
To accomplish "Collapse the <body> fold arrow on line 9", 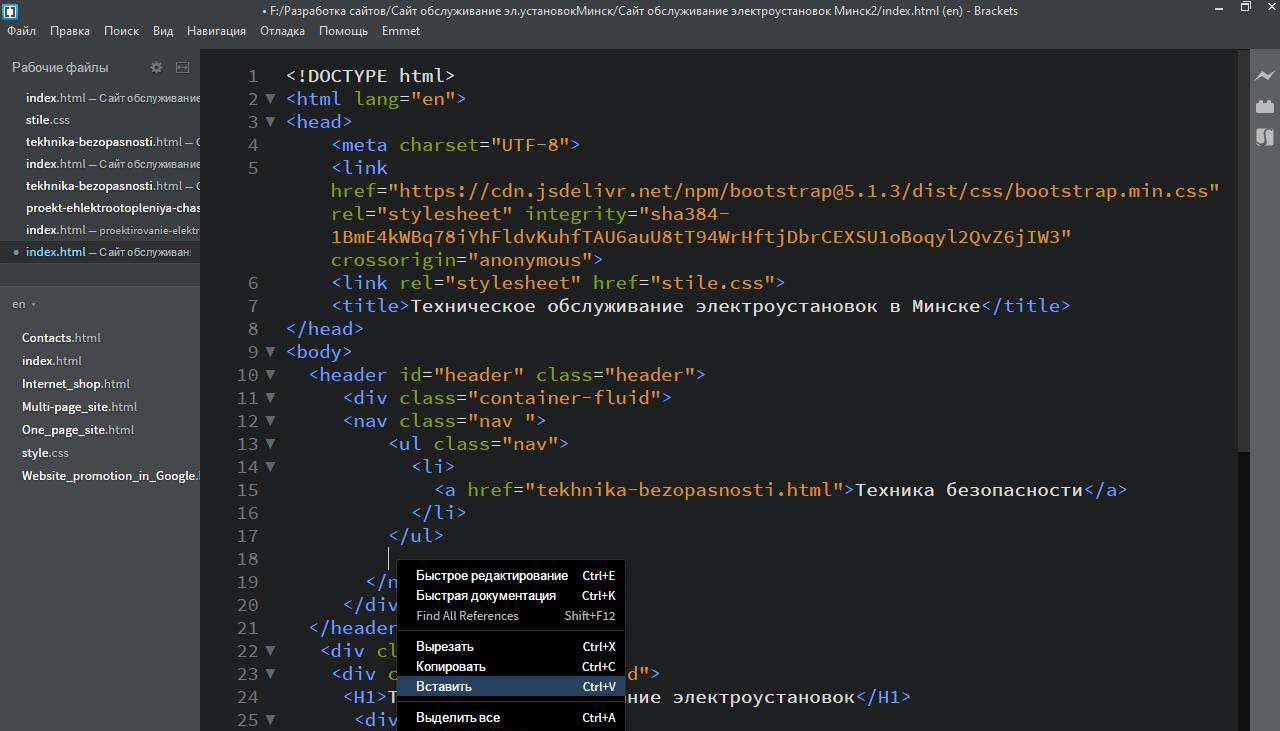I will 270,352.
